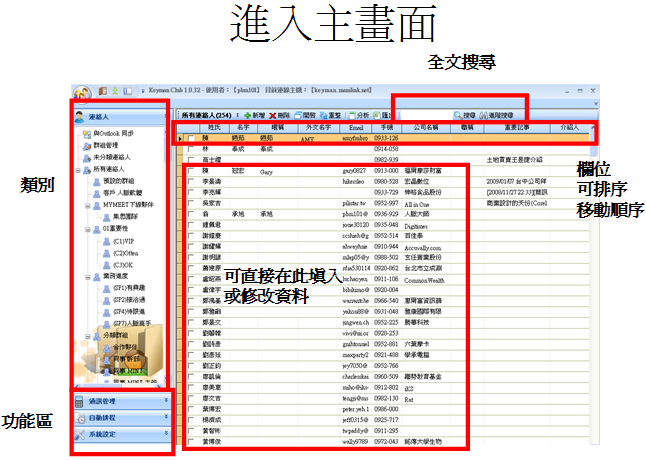Click the 0952-997 phone cell
The height and width of the screenshot is (460, 646).
[x=386, y=203]
